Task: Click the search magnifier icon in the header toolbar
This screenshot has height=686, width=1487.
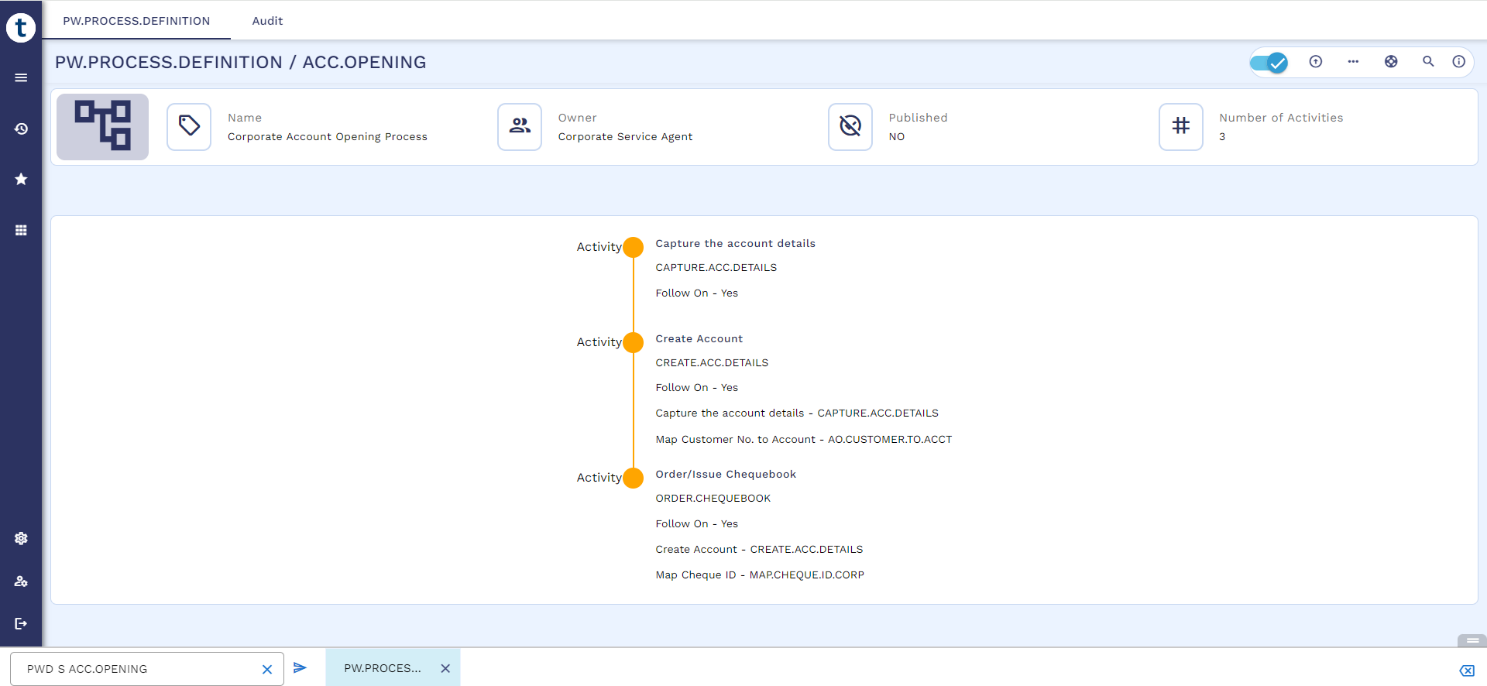Action: pos(1428,62)
